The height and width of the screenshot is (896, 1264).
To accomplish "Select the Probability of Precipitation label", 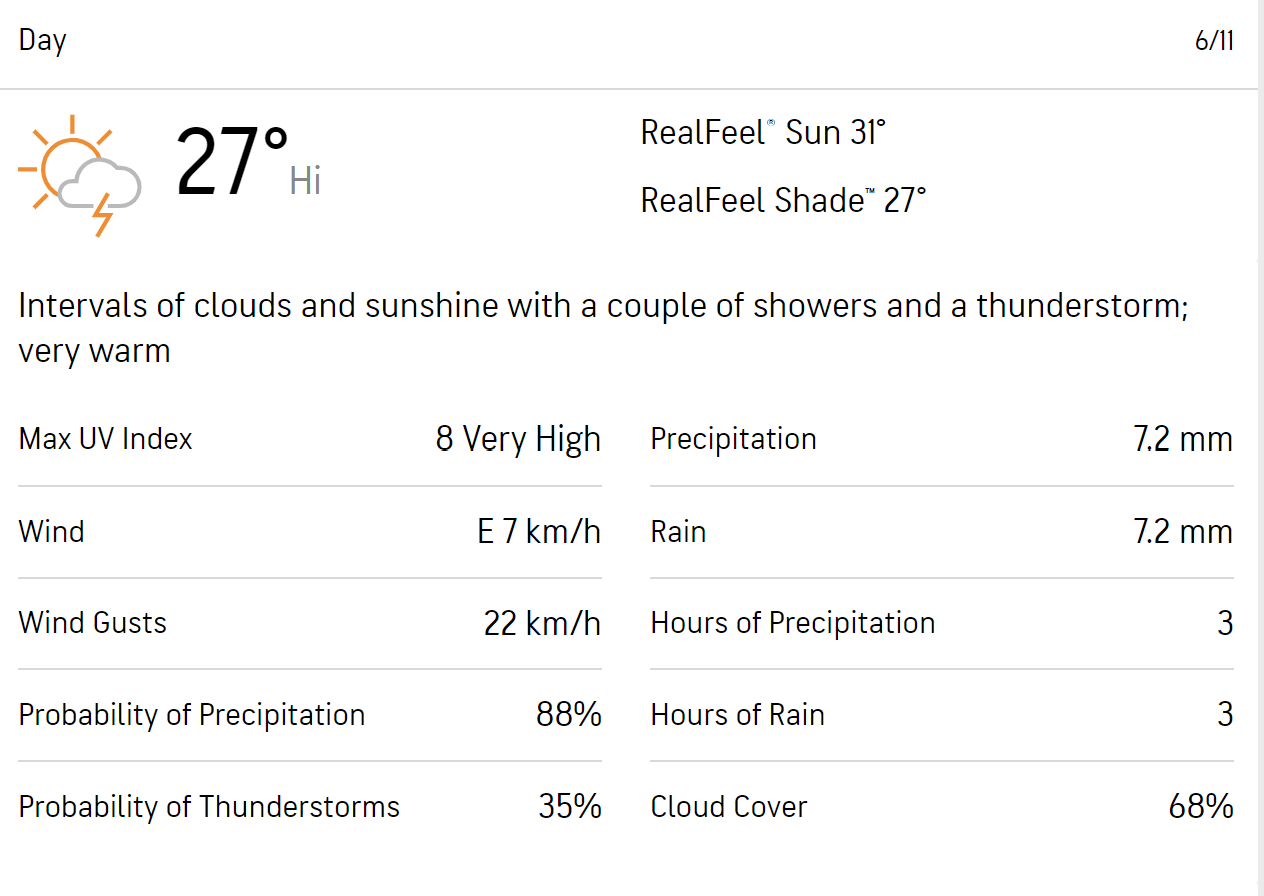I will (191, 715).
